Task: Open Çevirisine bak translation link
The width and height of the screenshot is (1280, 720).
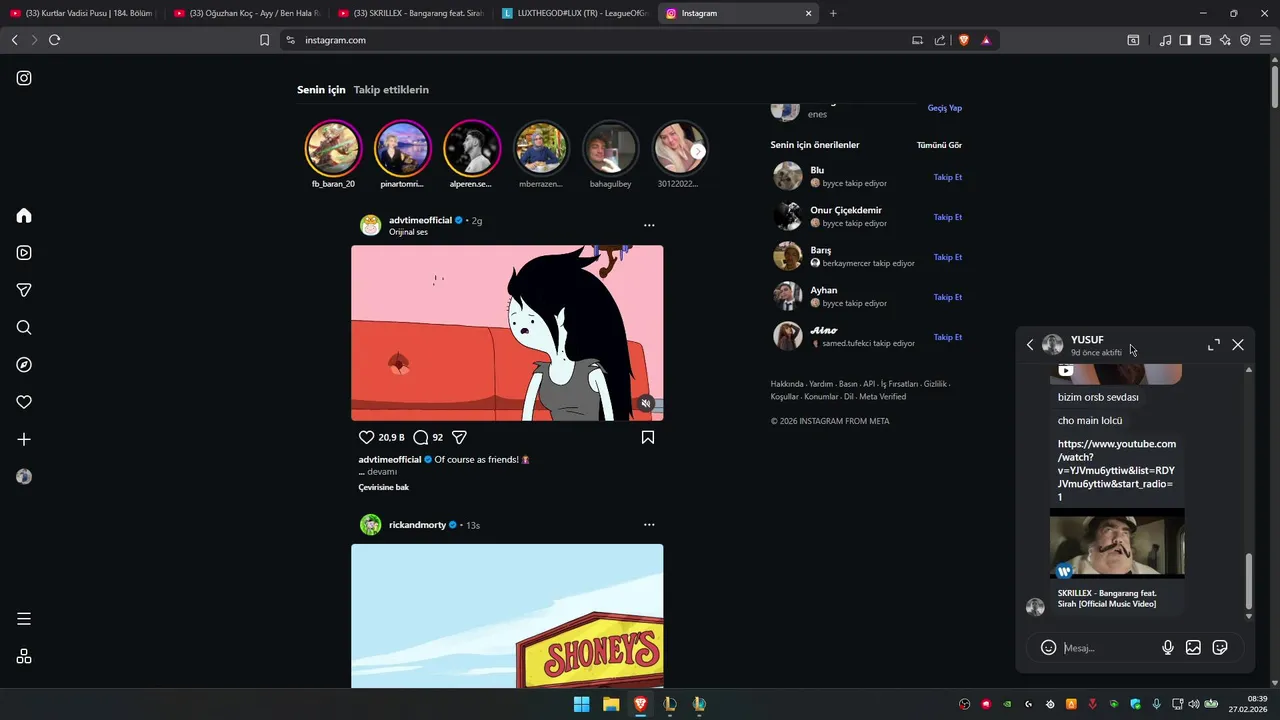Action: tap(384, 487)
